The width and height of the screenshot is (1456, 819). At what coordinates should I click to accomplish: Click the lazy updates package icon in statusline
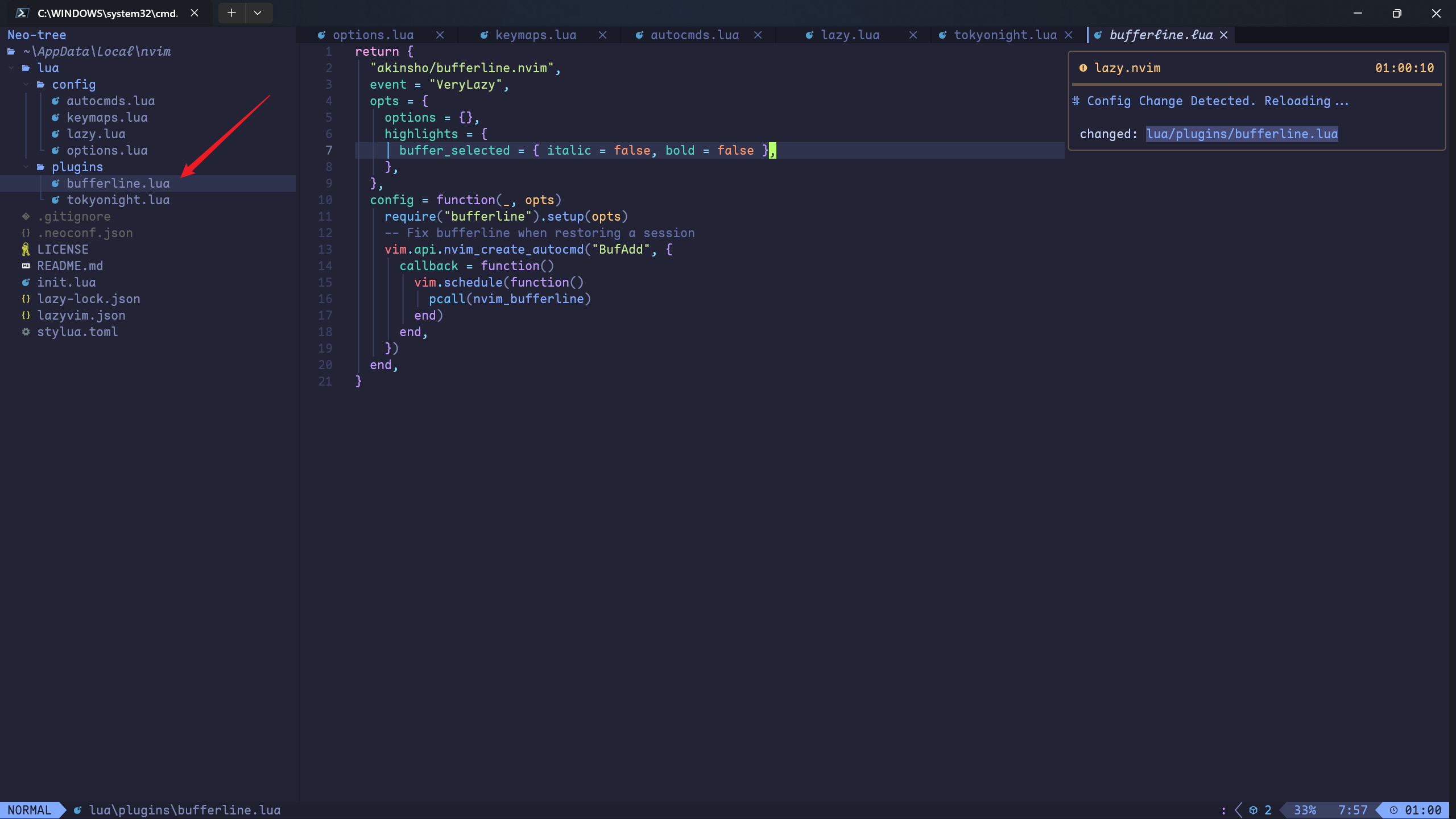[1253, 810]
